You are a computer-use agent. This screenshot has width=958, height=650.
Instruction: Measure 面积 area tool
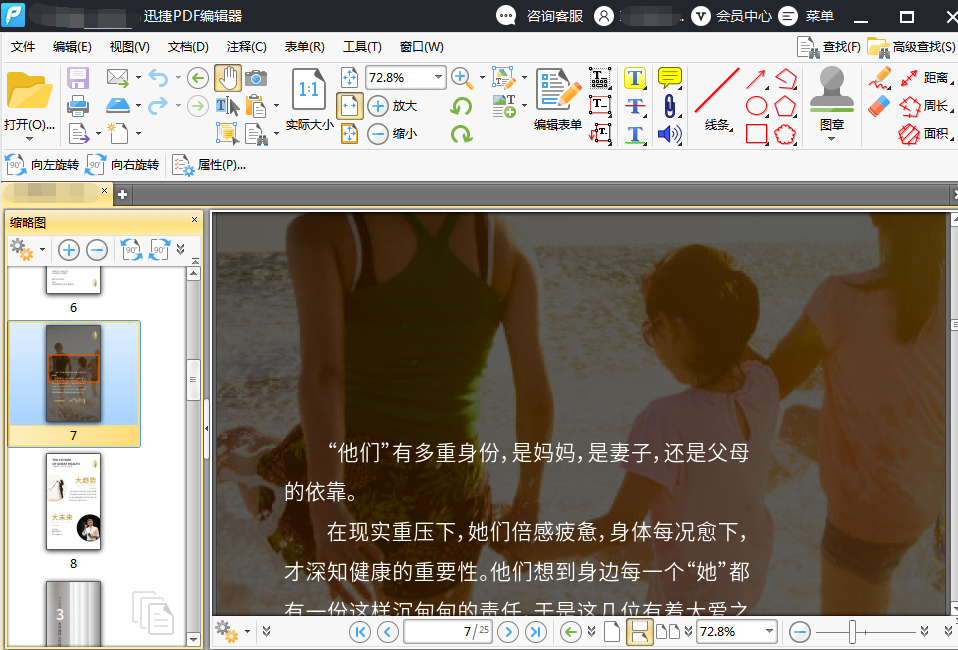pos(925,133)
